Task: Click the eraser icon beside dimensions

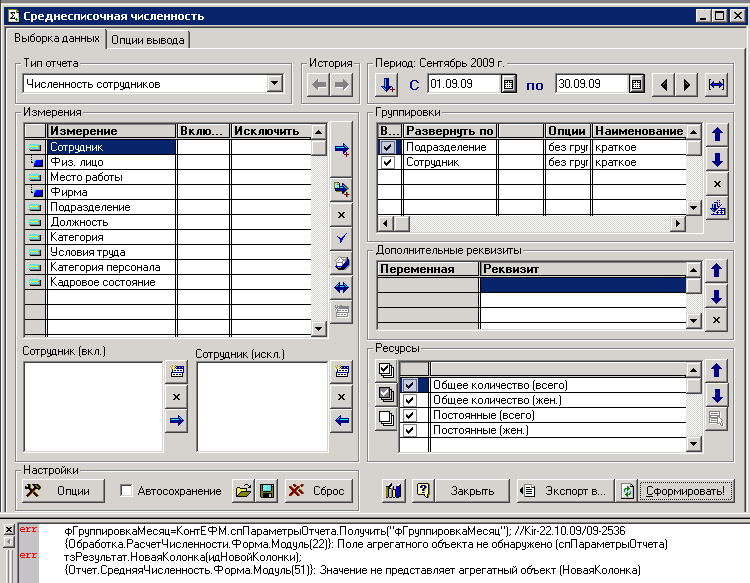Action: coord(342,263)
